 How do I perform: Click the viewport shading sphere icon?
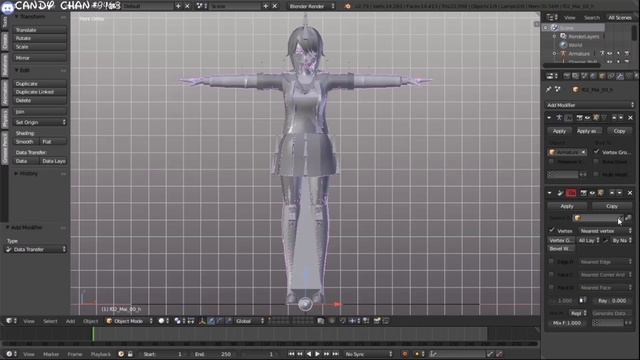click(x=162, y=321)
